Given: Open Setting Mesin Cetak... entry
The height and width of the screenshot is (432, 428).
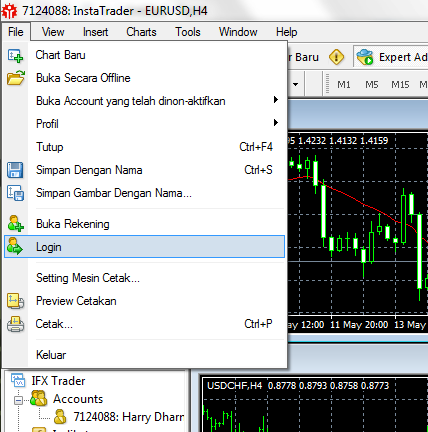Looking at the screenshot, I should point(145,278).
